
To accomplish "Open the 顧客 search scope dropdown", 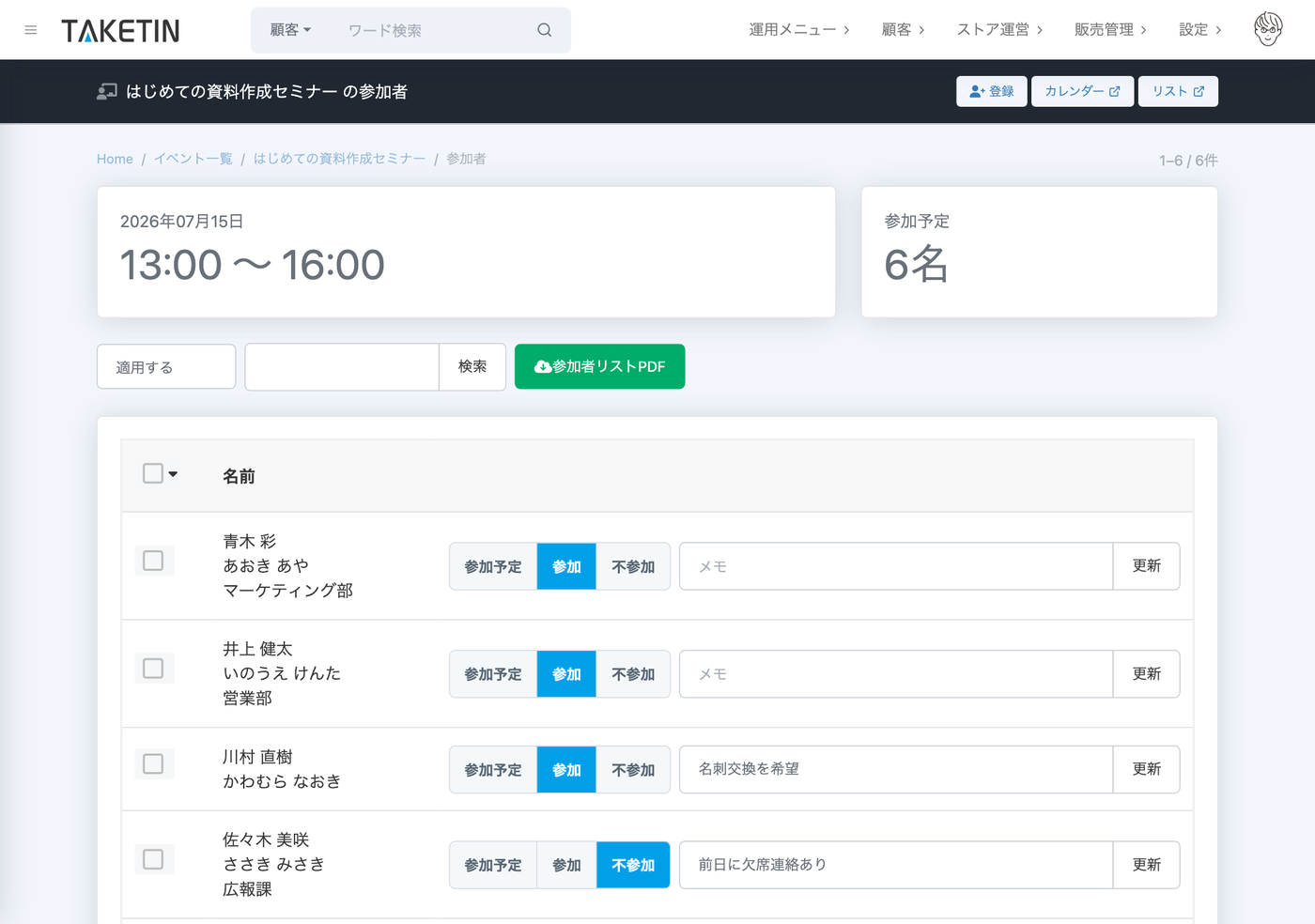I will coord(290,30).
